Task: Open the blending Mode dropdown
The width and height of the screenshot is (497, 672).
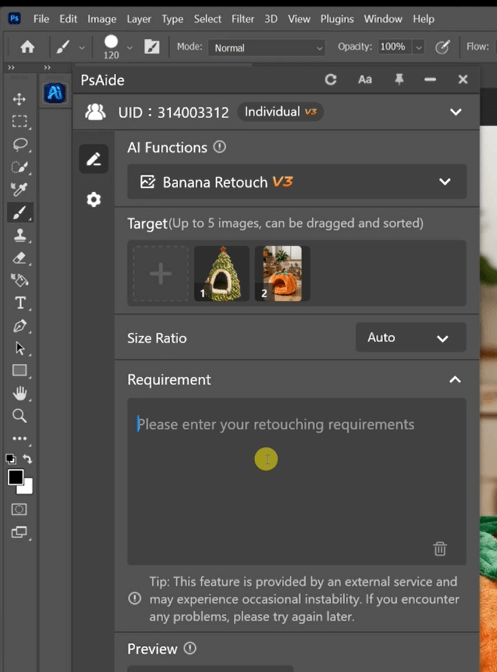Action: pyautogui.click(x=266, y=48)
